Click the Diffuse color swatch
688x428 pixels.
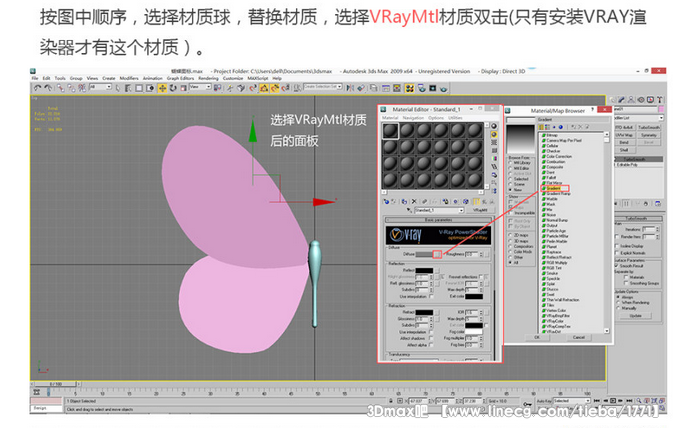tap(424, 254)
